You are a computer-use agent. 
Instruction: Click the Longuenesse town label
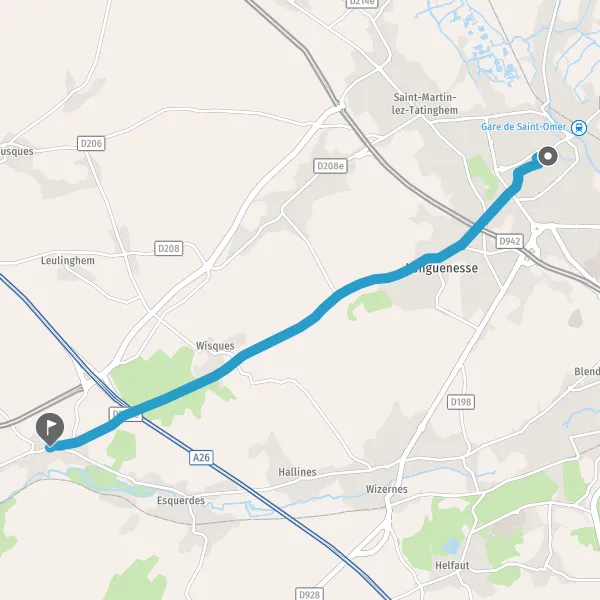(442, 268)
